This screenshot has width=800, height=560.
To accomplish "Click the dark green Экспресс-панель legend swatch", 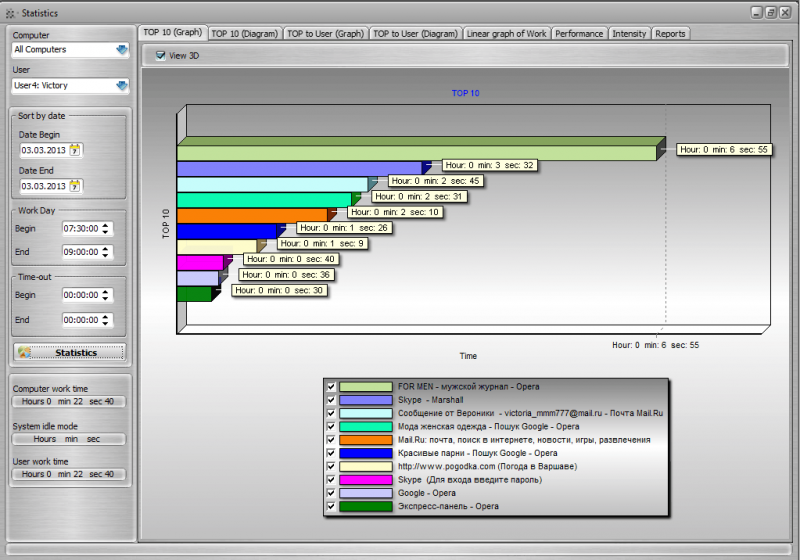I will click(x=366, y=506).
